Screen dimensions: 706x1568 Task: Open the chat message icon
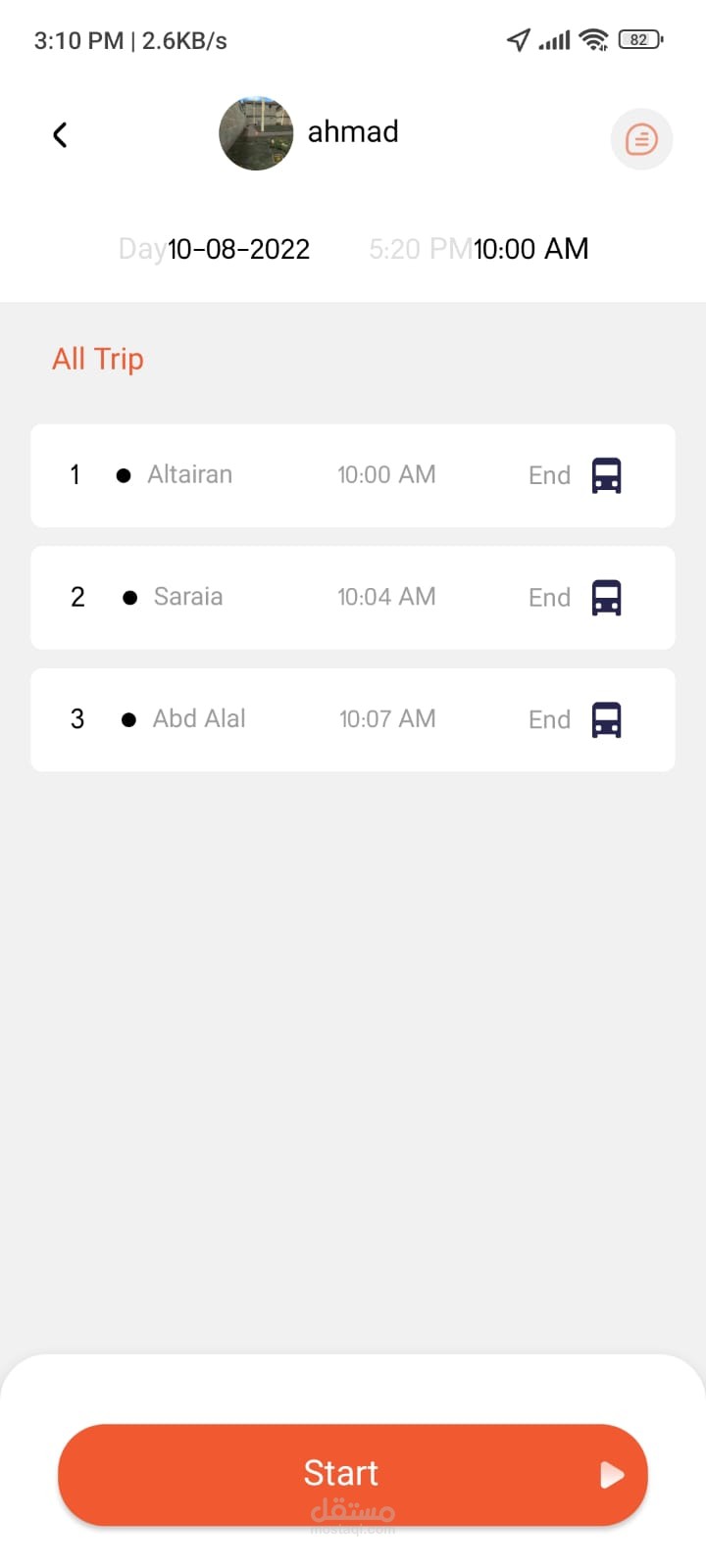point(641,139)
